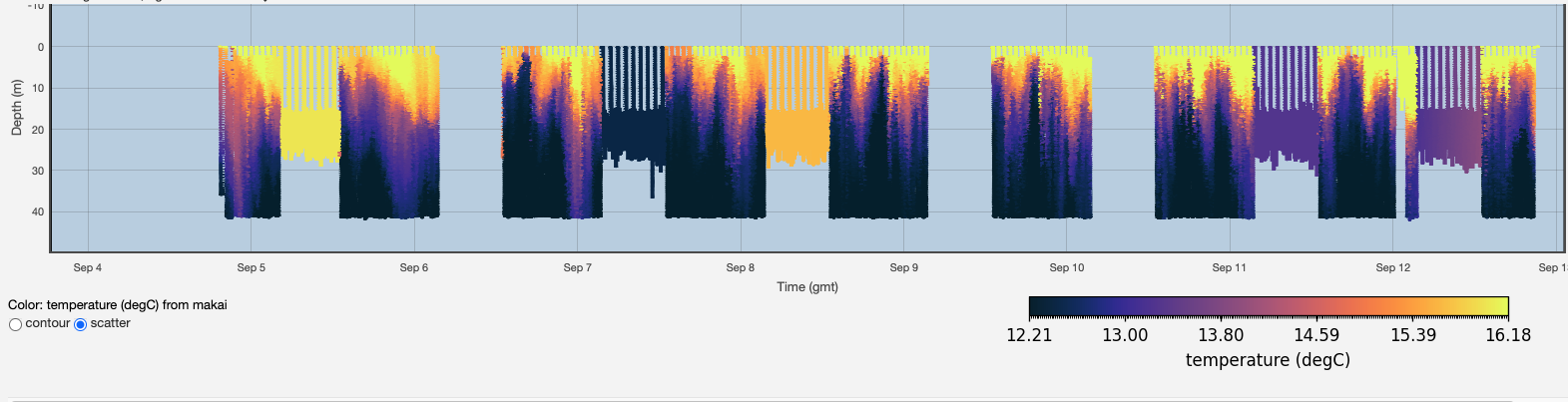Click the 'temperature (degC)' colorbar title
The height and width of the screenshot is (402, 1568).
(1268, 360)
